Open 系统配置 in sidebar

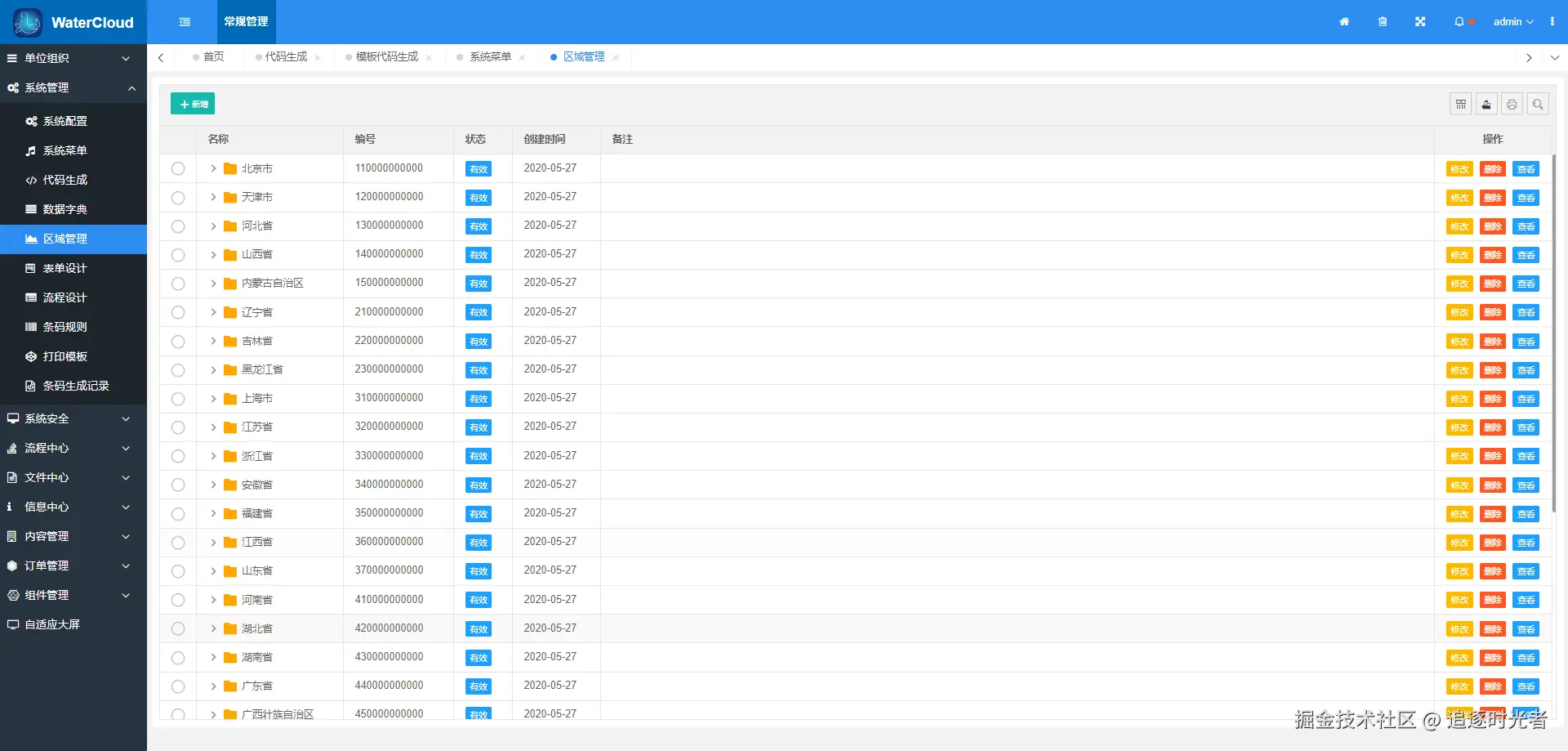click(73, 121)
